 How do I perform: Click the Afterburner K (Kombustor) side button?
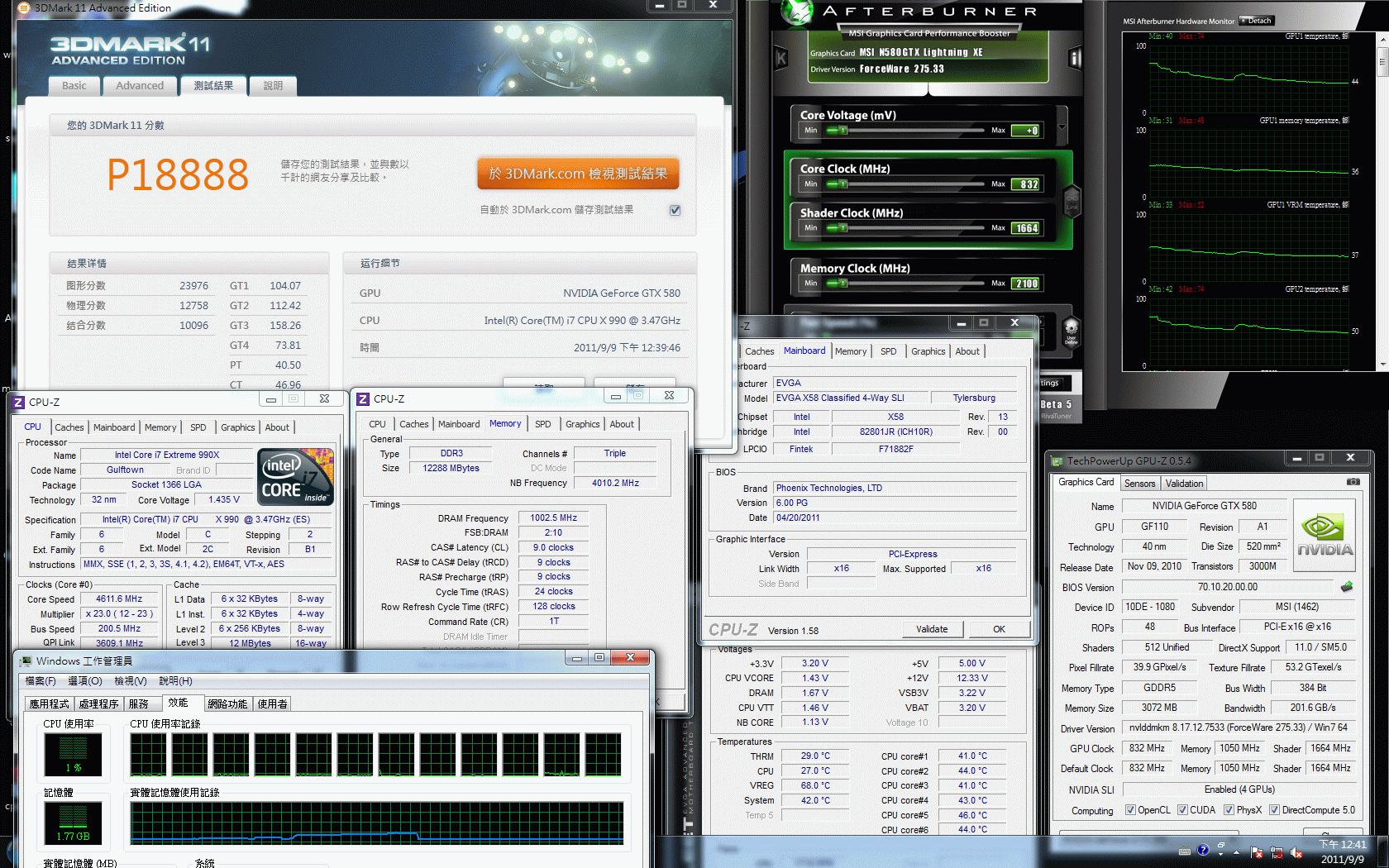[x=780, y=59]
